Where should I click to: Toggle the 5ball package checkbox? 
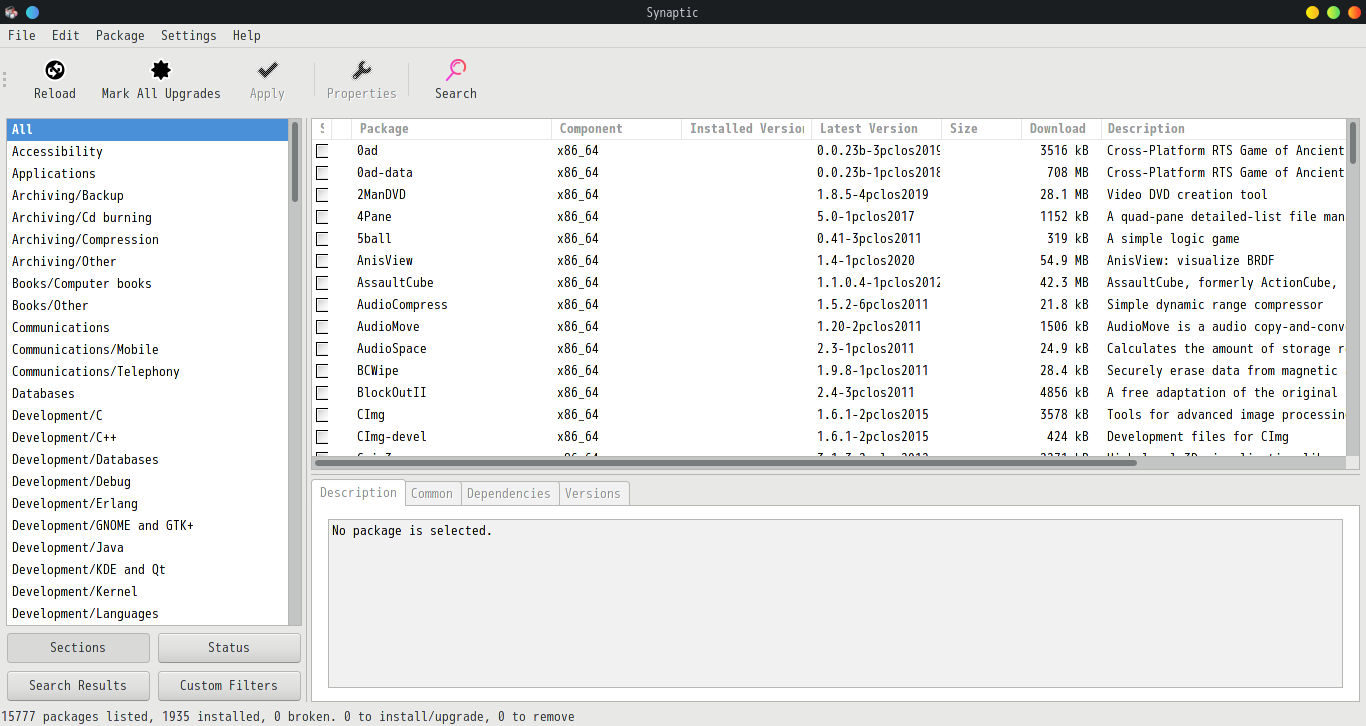(x=322, y=239)
